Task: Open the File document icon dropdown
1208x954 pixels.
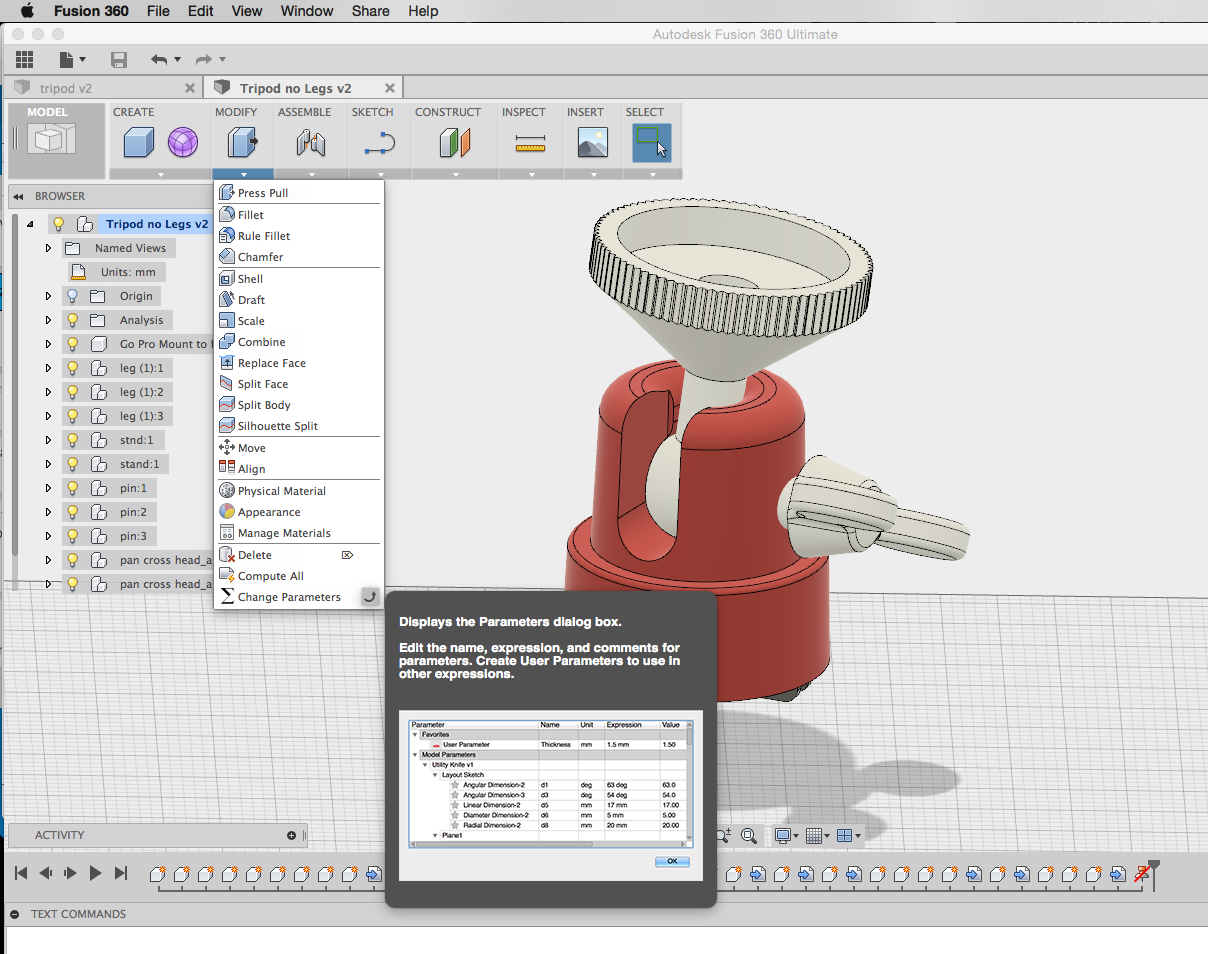Action: tap(73, 60)
